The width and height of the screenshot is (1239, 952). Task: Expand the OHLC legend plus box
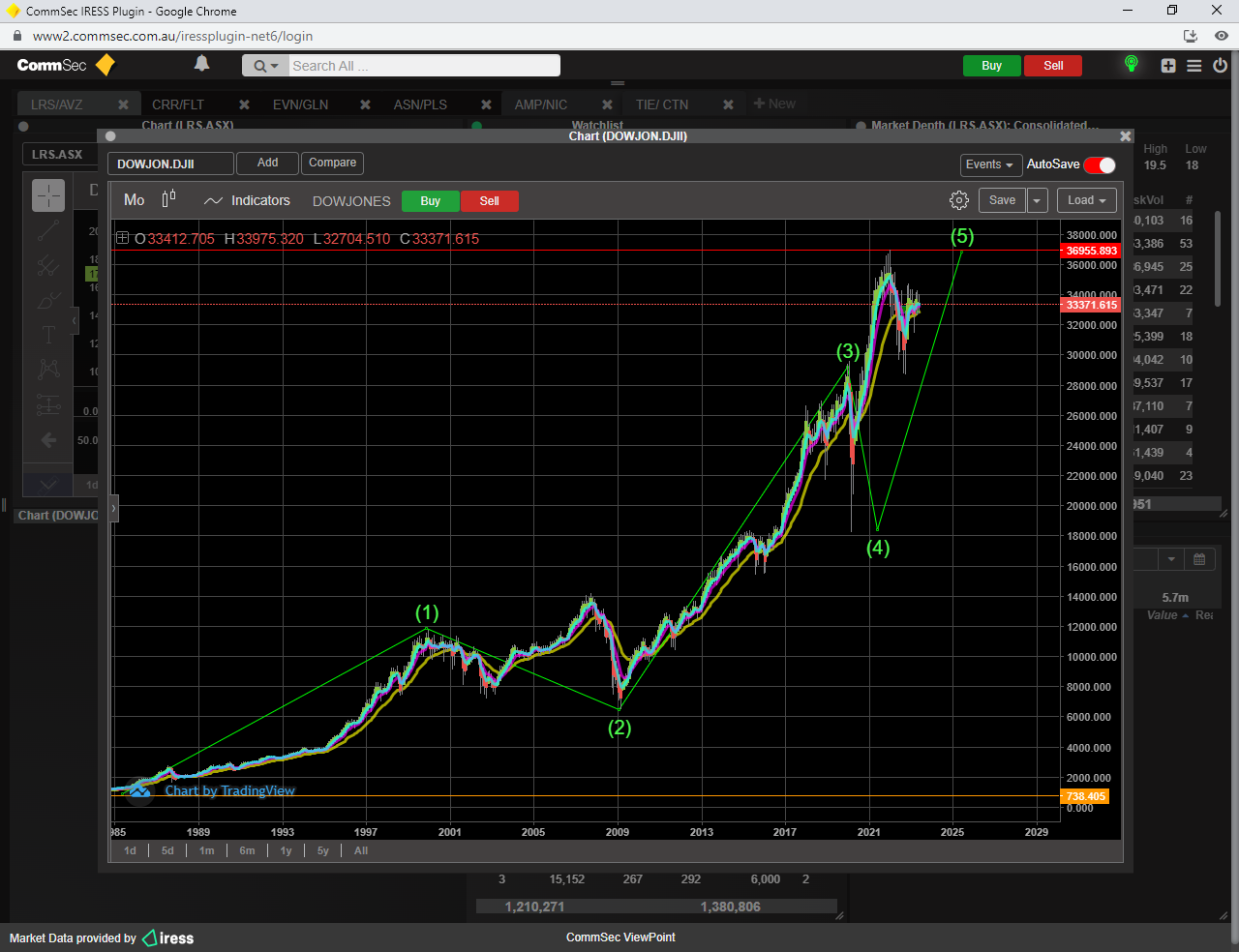(123, 238)
